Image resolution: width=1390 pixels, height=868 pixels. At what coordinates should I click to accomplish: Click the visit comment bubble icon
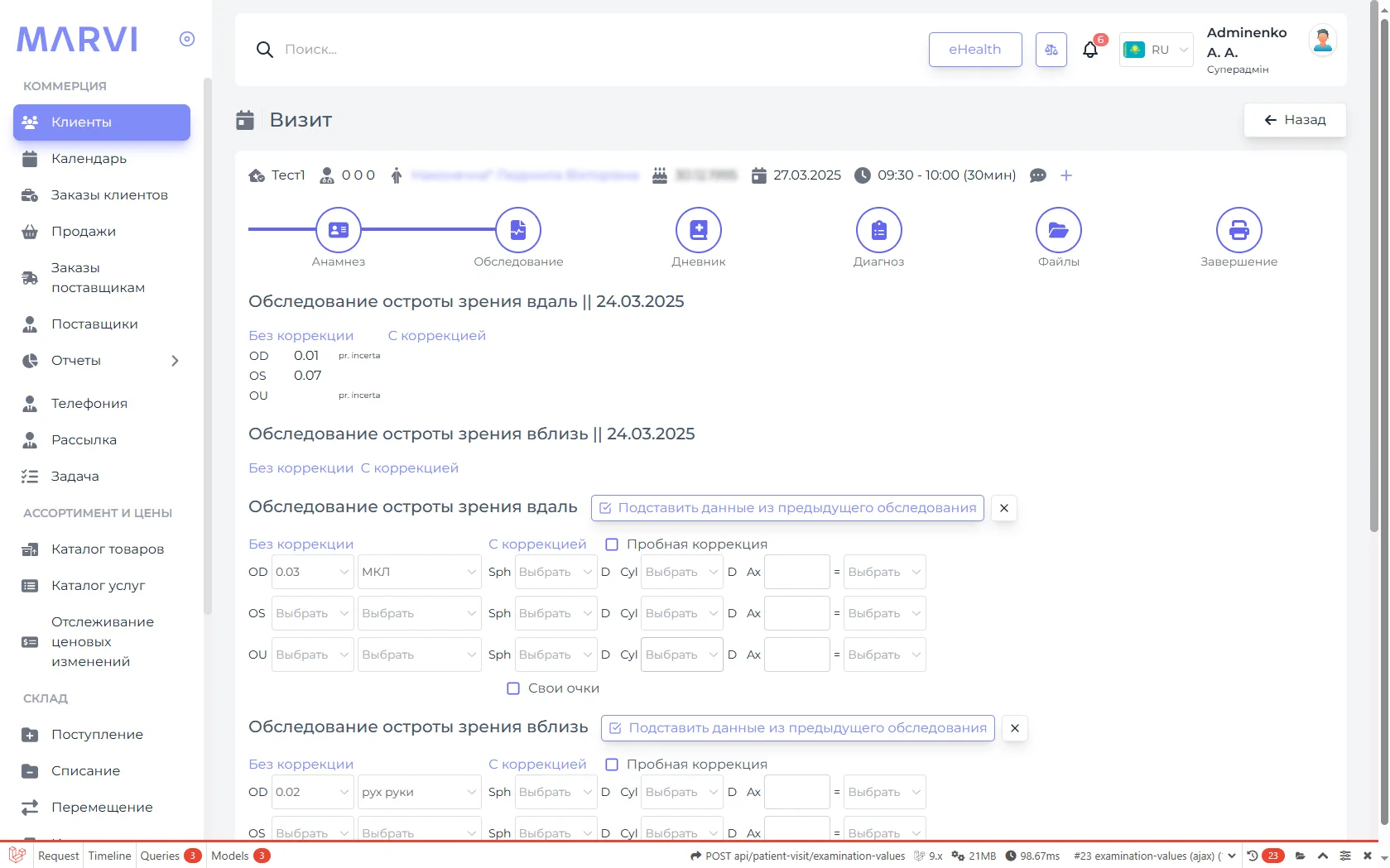pos(1038,175)
